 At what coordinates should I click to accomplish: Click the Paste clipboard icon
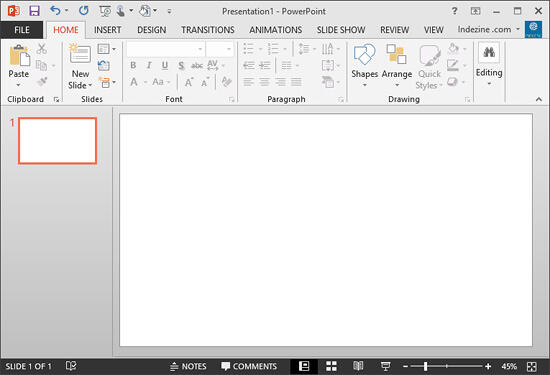19,55
